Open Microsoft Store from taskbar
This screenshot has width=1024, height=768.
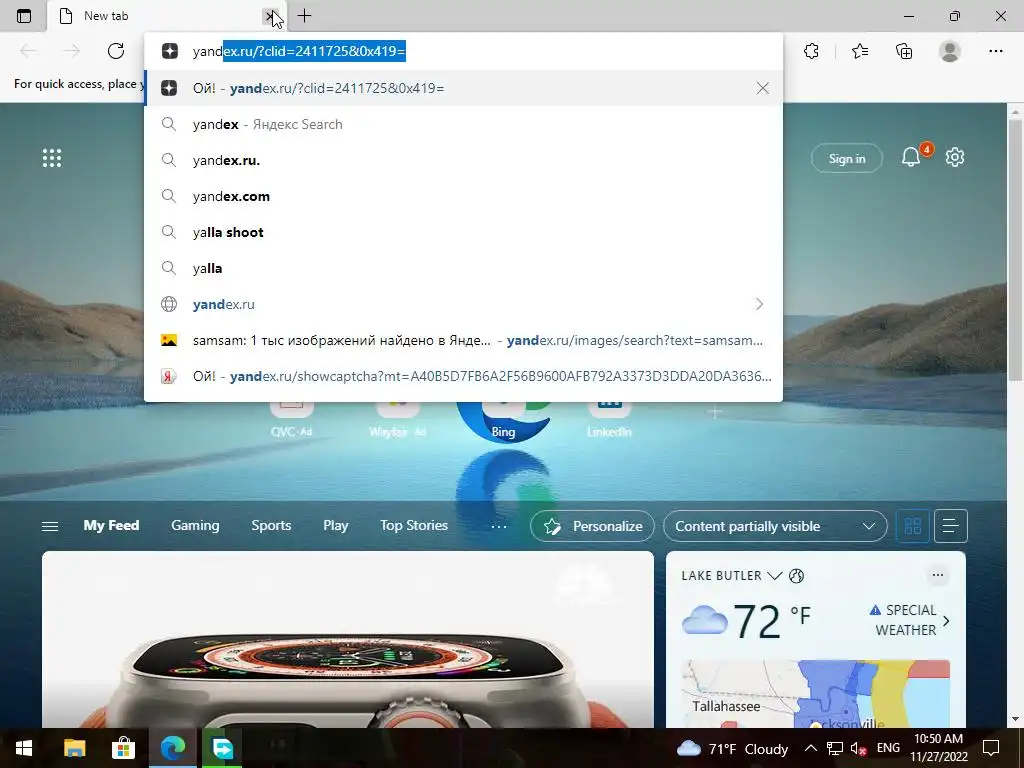tap(123, 748)
